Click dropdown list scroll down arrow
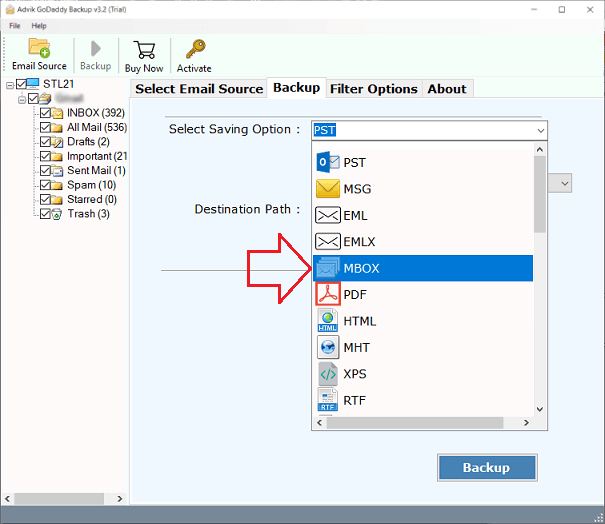Viewport: 605px width, 524px height. click(540, 409)
